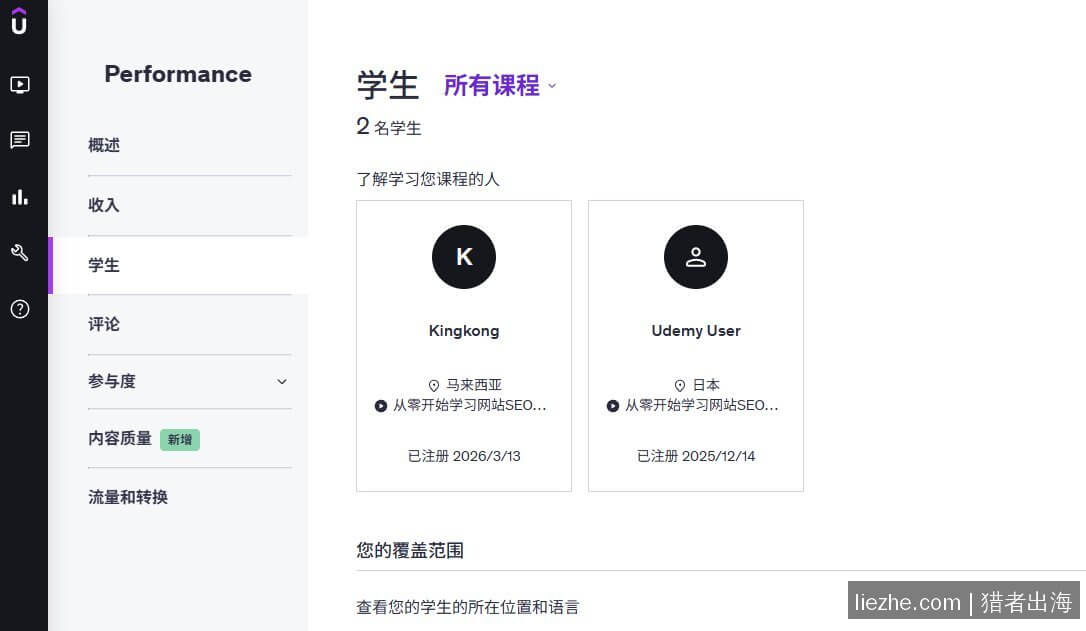
Task: Click location pin icon beside 马来西亚
Action: coord(434,385)
